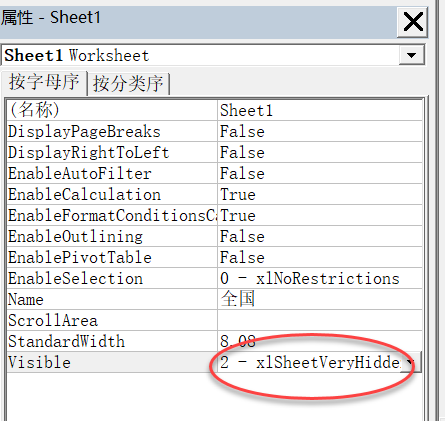Select the EnableCalculation property row
Image resolution: width=445 pixels, height=421 pixels.
(215, 194)
